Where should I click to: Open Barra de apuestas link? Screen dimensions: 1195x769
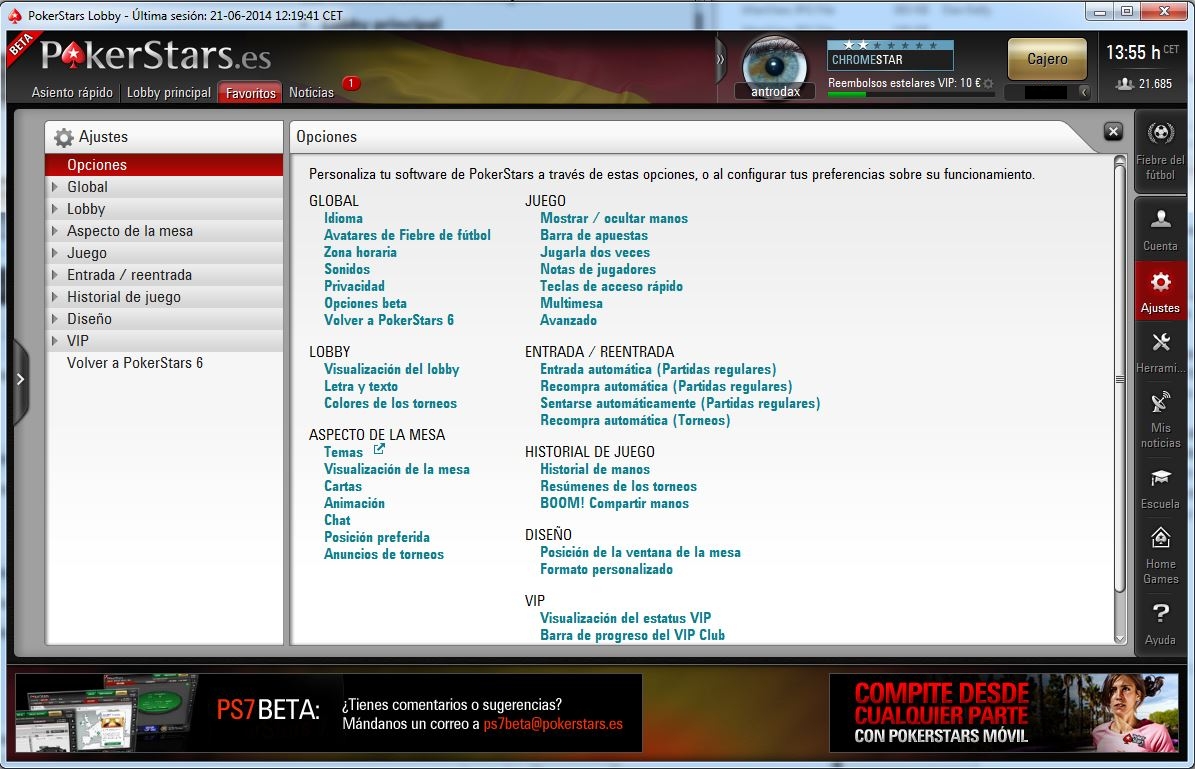594,235
